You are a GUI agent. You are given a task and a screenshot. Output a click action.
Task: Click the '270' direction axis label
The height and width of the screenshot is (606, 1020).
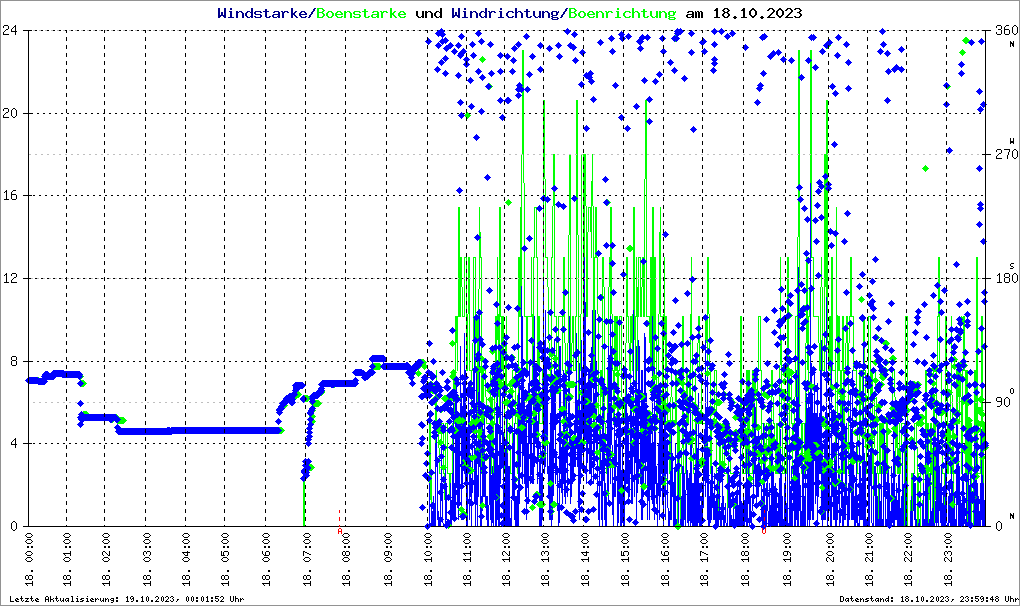[x=1006, y=154]
